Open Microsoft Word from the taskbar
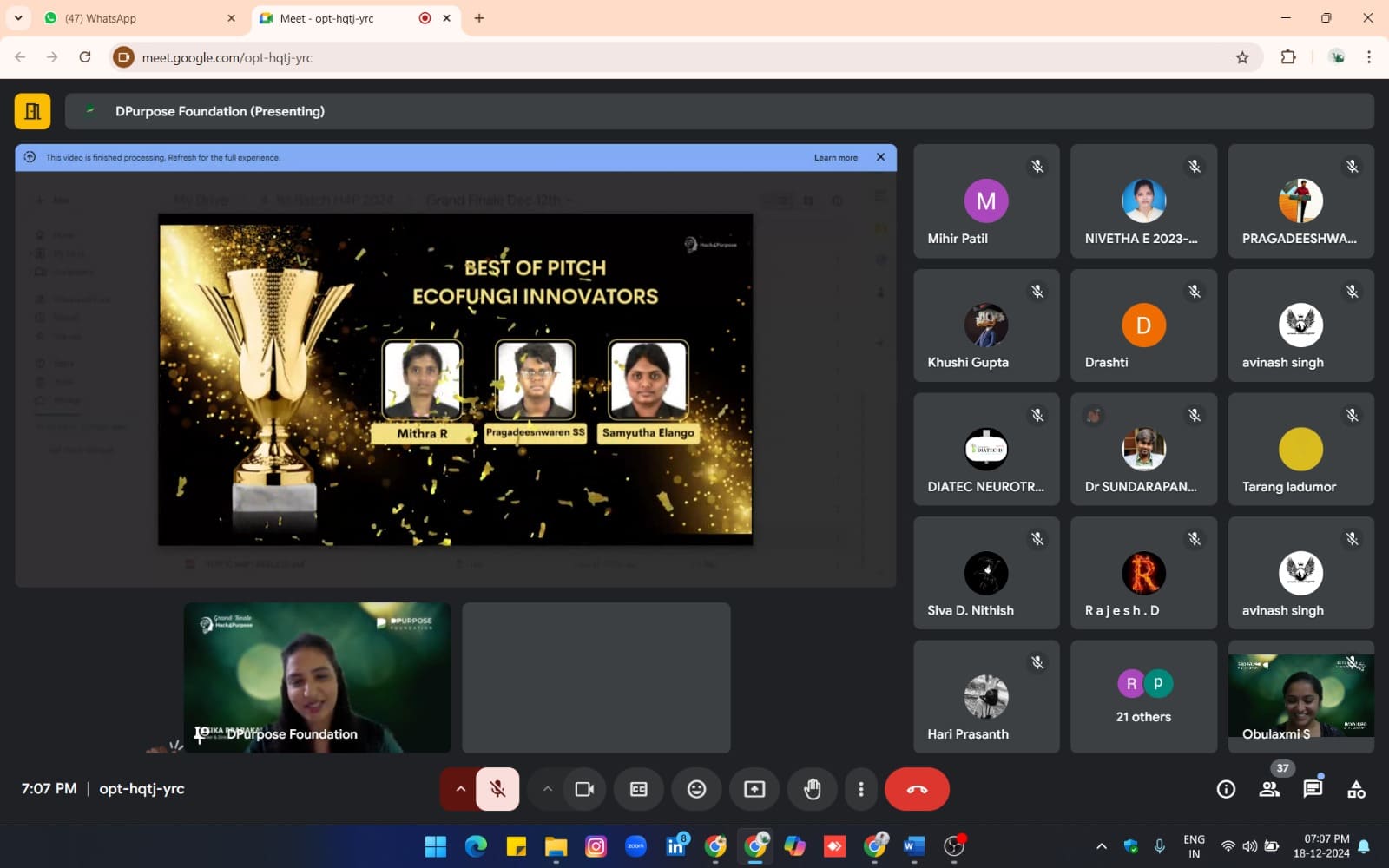Image resolution: width=1389 pixels, height=868 pixels. 913,845
